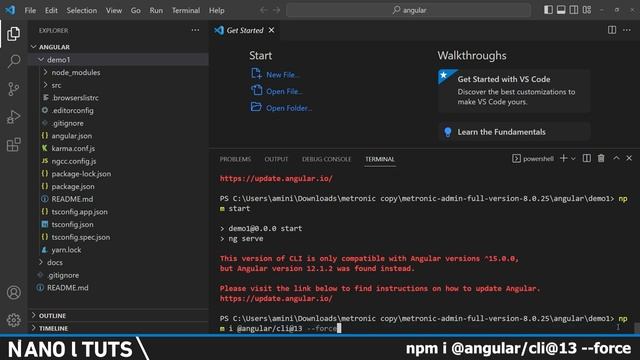Click the New File icon under Start
The width and height of the screenshot is (640, 360).
[x=256, y=73]
